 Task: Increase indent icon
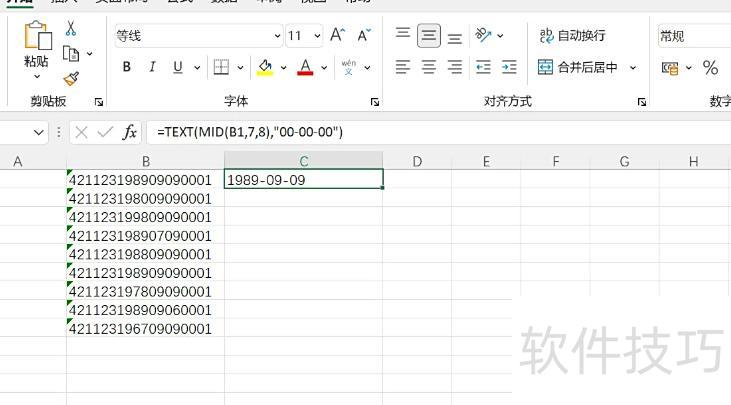tap(509, 67)
